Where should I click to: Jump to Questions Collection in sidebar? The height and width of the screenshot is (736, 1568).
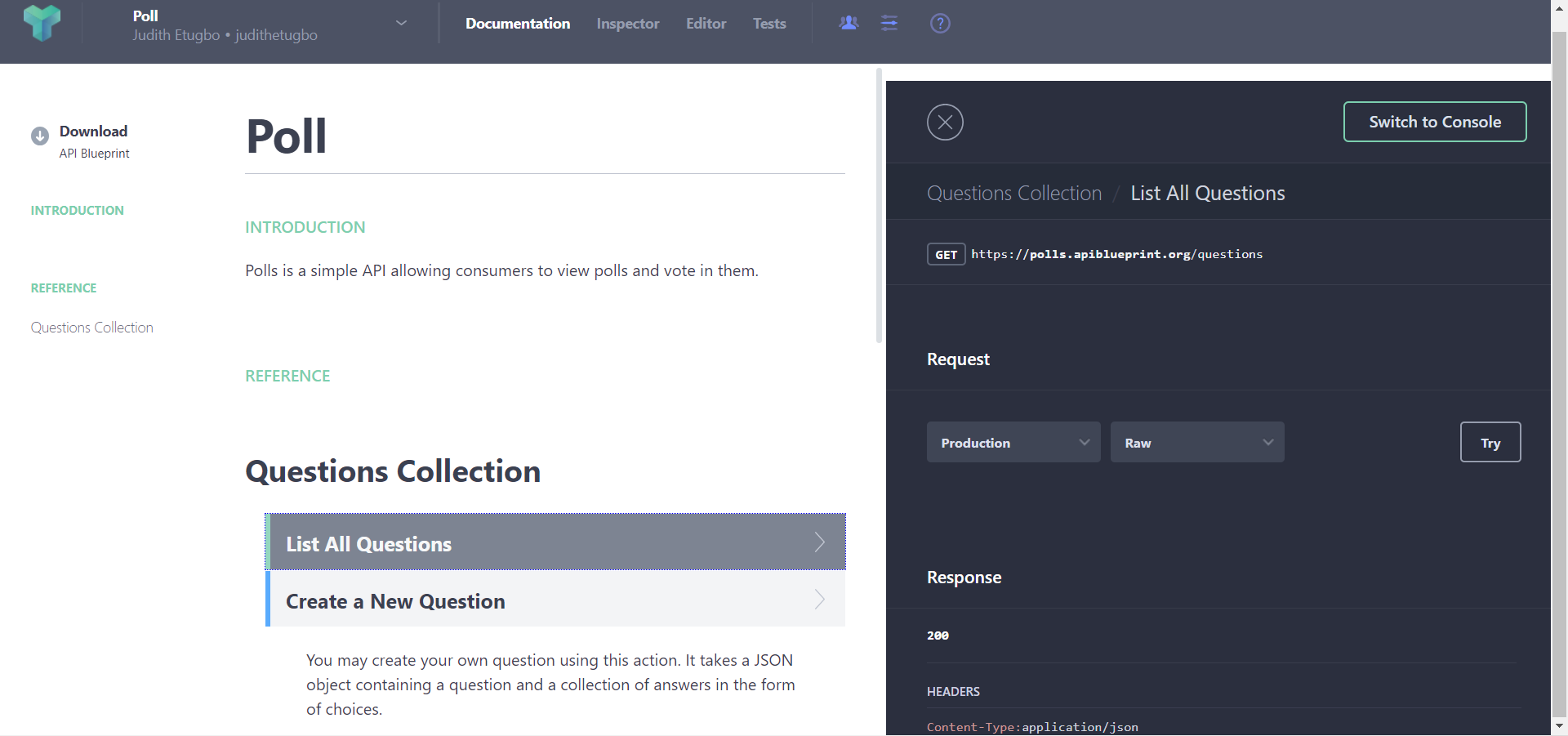(92, 328)
